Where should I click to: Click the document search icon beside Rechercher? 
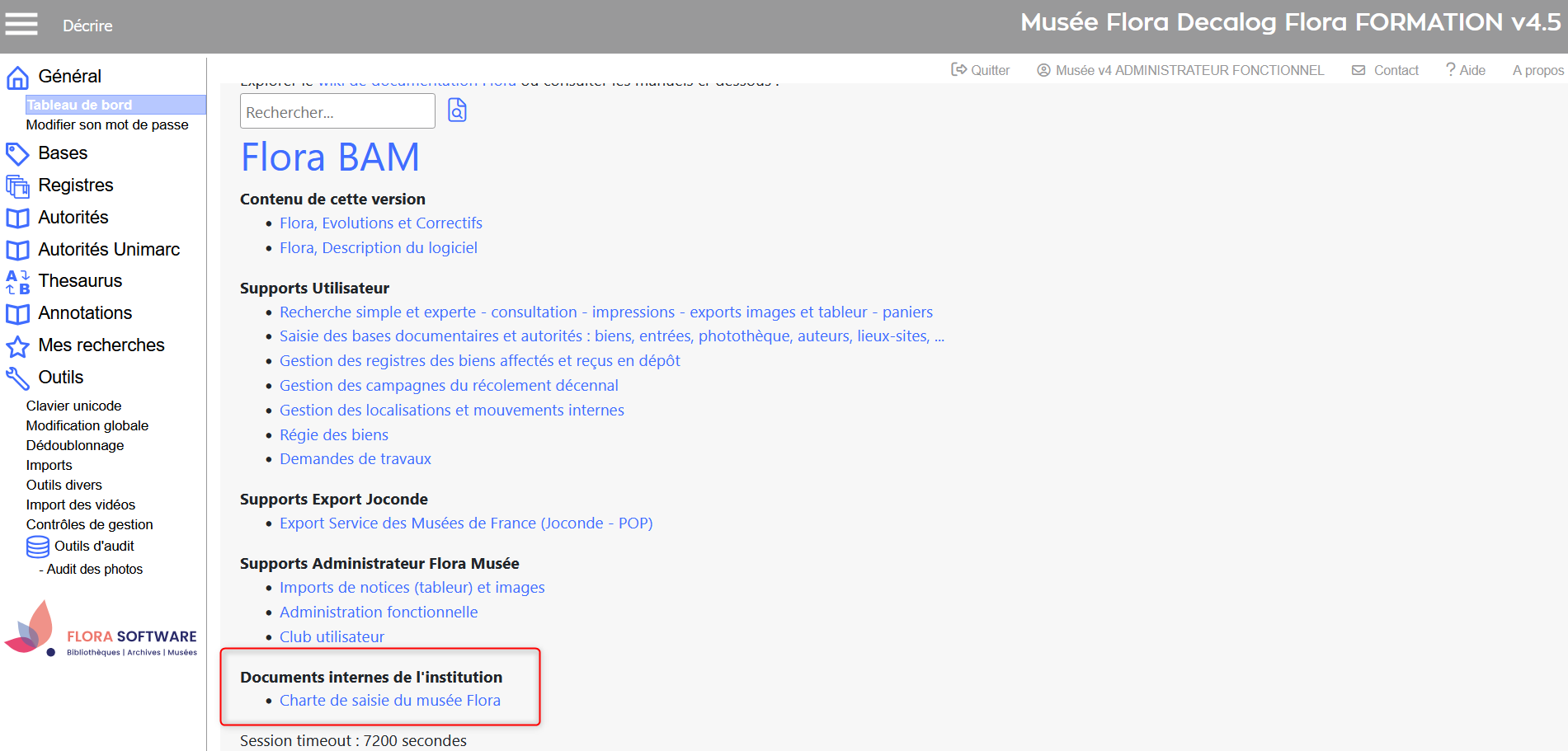(457, 110)
